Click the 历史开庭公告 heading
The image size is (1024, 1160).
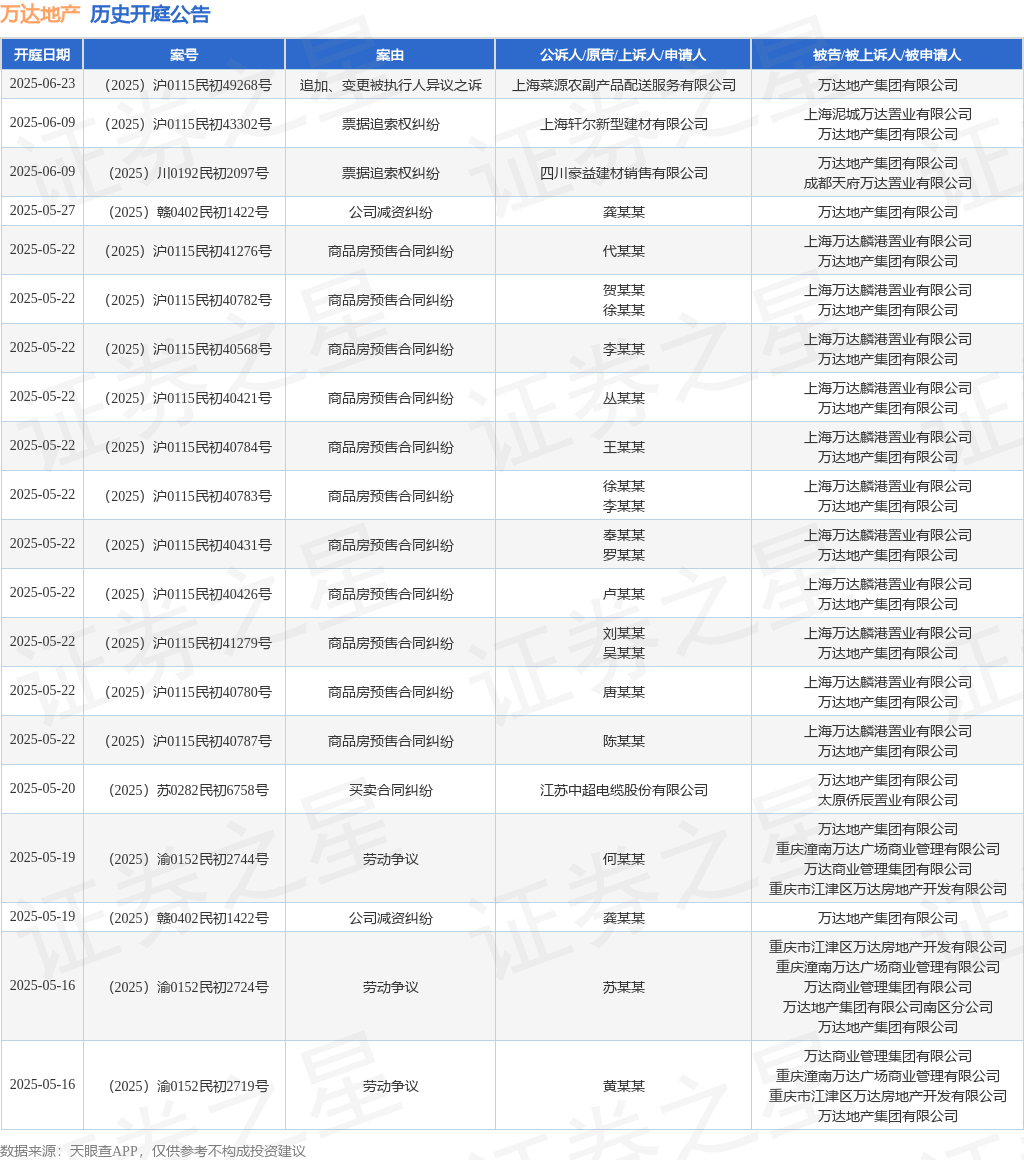tap(150, 14)
